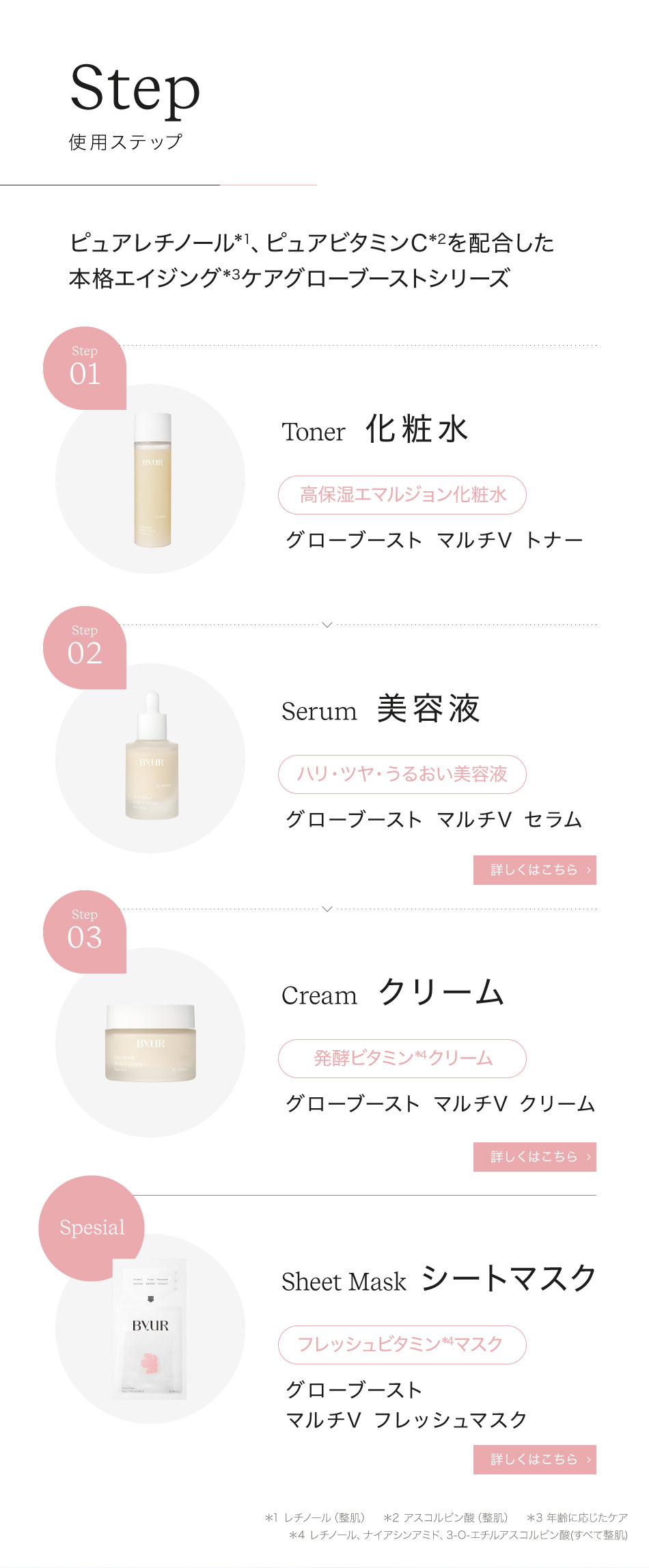
Task: Click the グローブースト マルチV セラム product name
Action: click(433, 819)
